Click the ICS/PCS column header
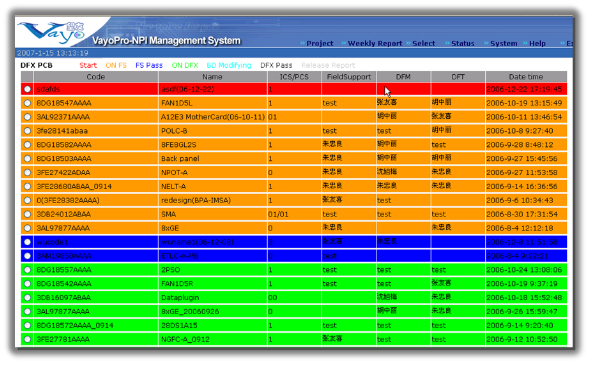593x368 pixels. pos(294,77)
